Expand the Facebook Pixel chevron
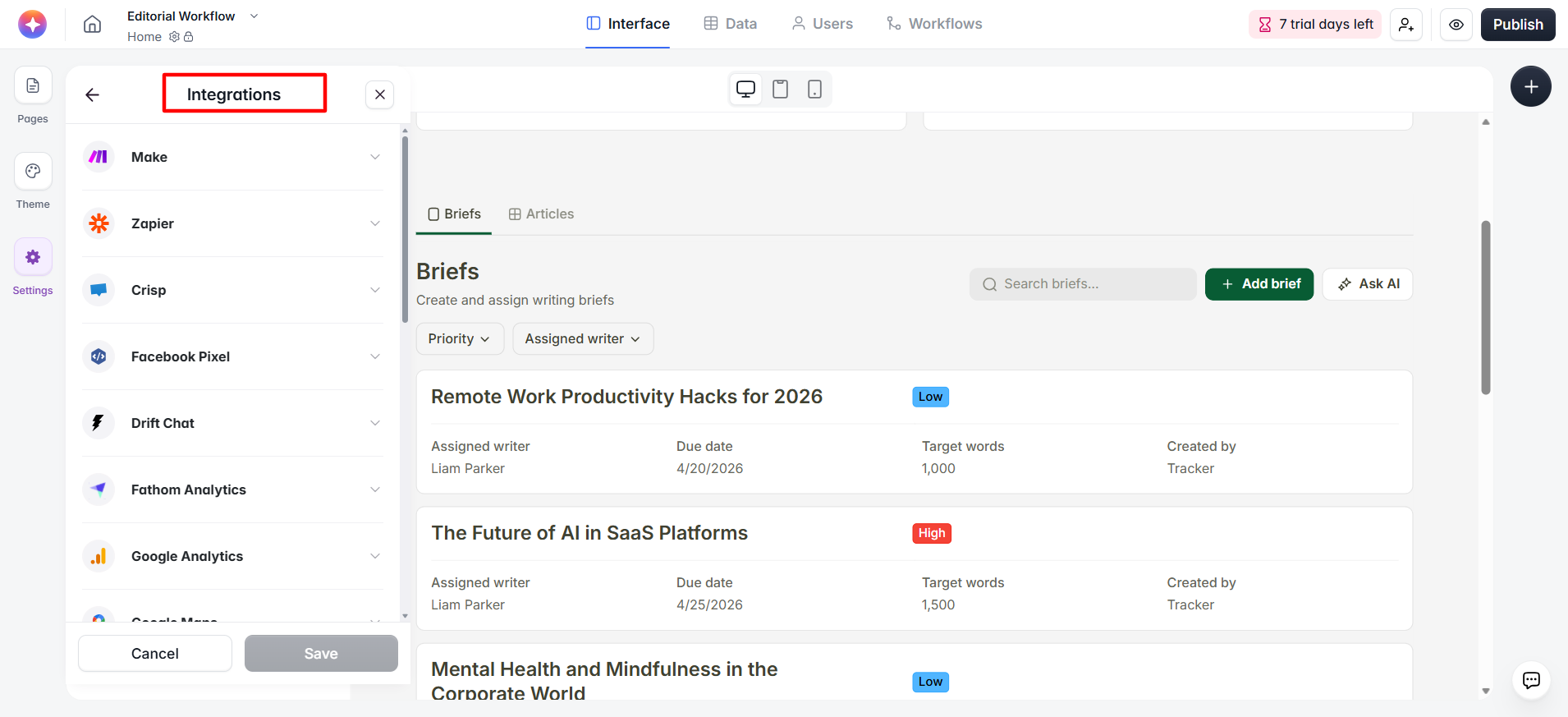Image resolution: width=1568 pixels, height=717 pixels. click(x=375, y=356)
